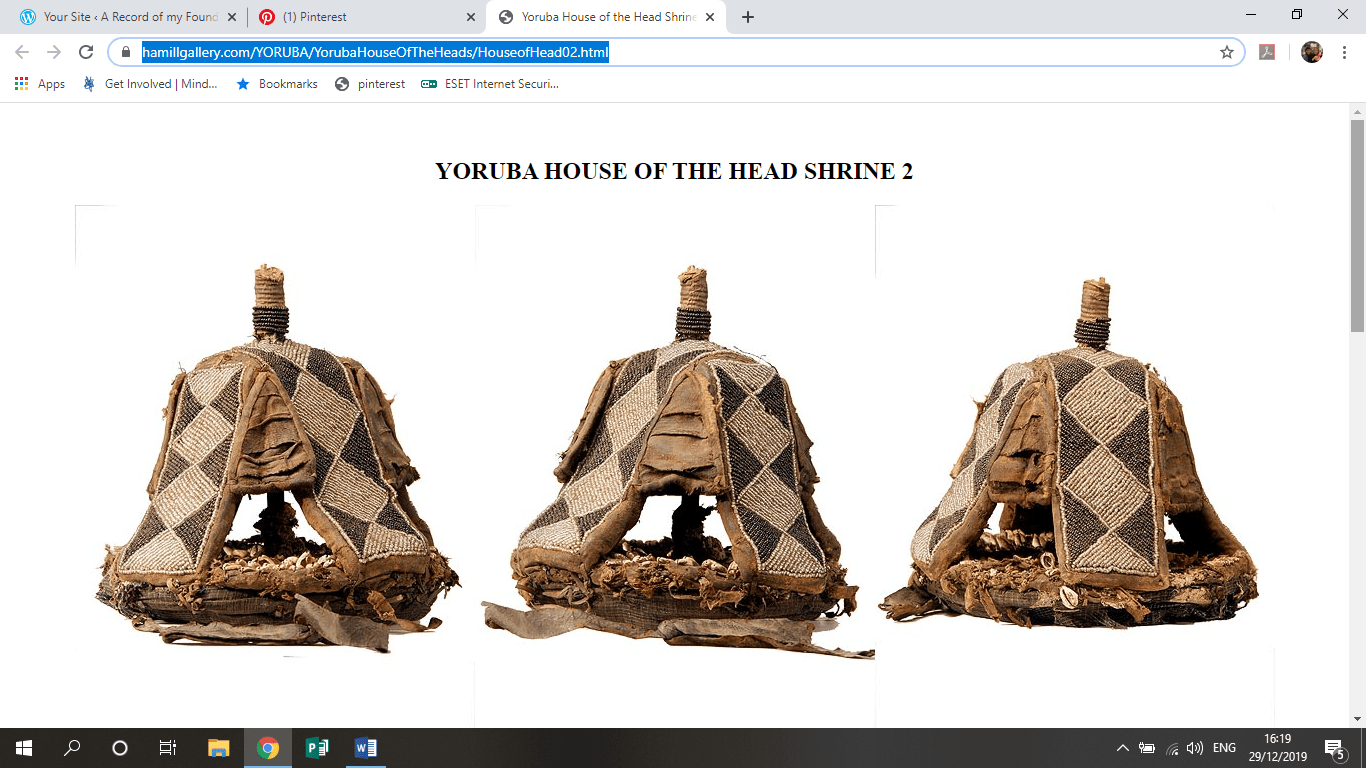1366x768 pixels.
Task: Open Chrome's three-dot menu
Action: [x=1345, y=51]
